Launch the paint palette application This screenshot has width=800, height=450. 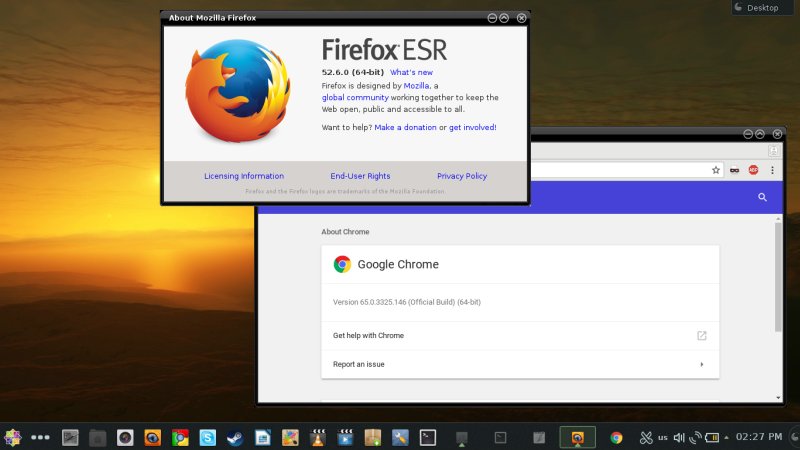click(290, 437)
